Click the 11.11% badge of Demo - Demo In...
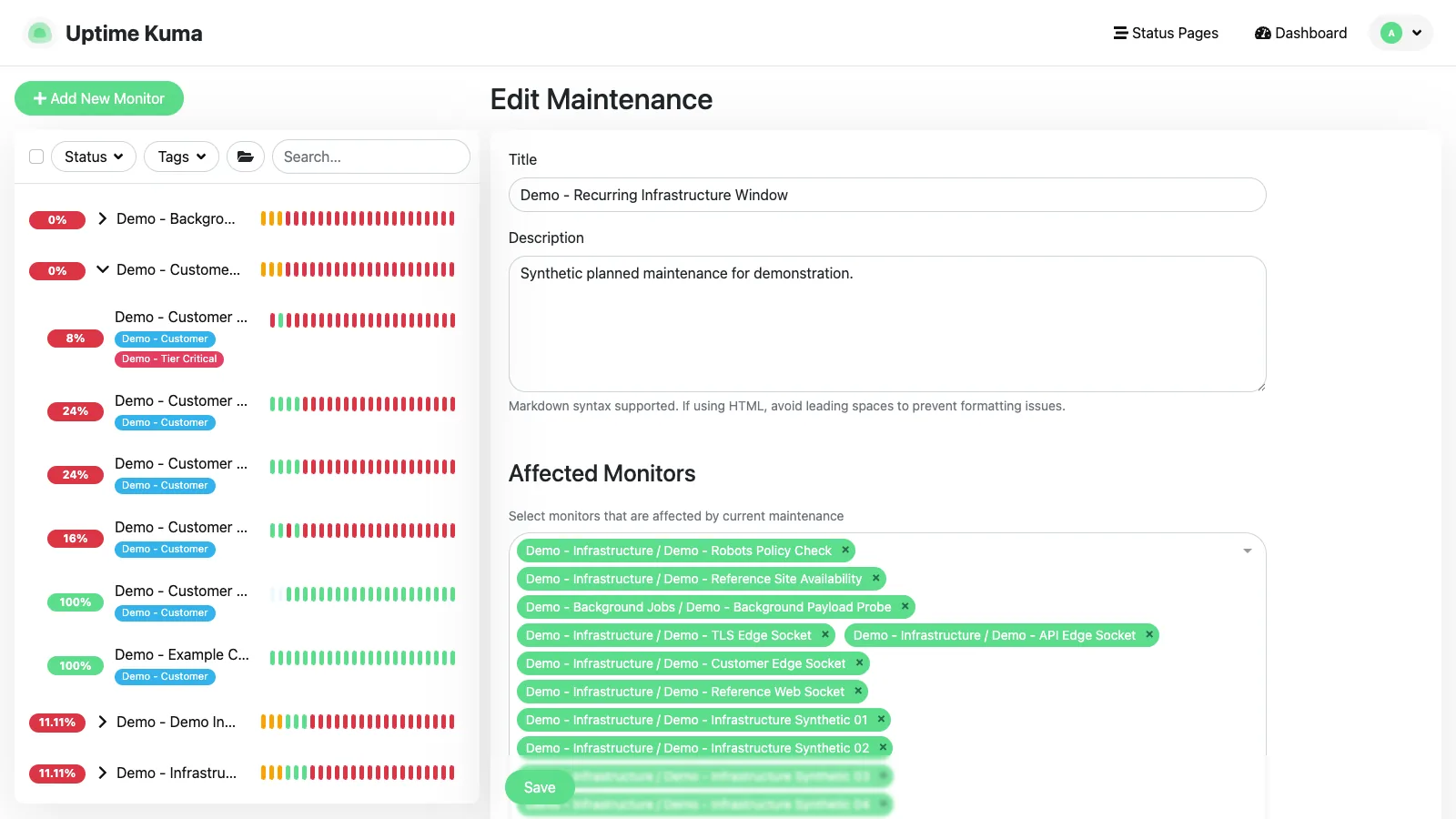 coord(57,723)
